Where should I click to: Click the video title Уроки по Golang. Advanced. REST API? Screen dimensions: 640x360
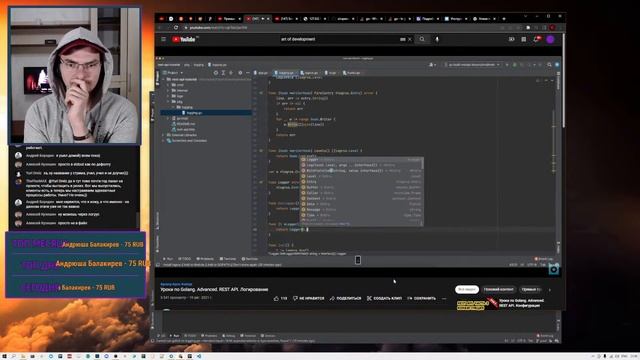point(214,289)
